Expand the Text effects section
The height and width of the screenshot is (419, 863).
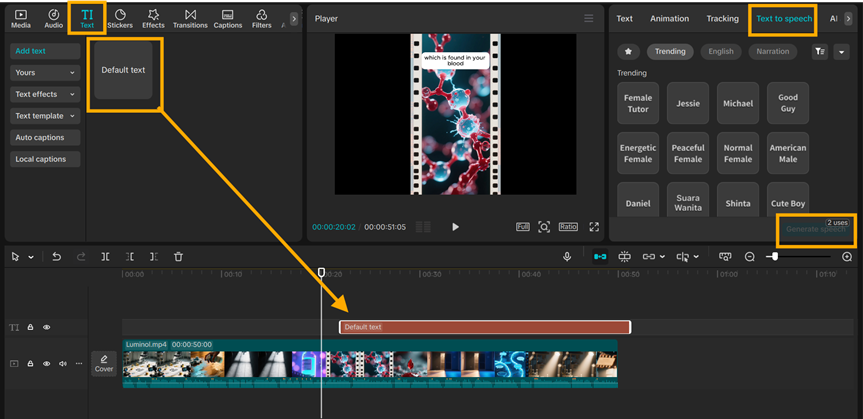[x=45, y=94]
